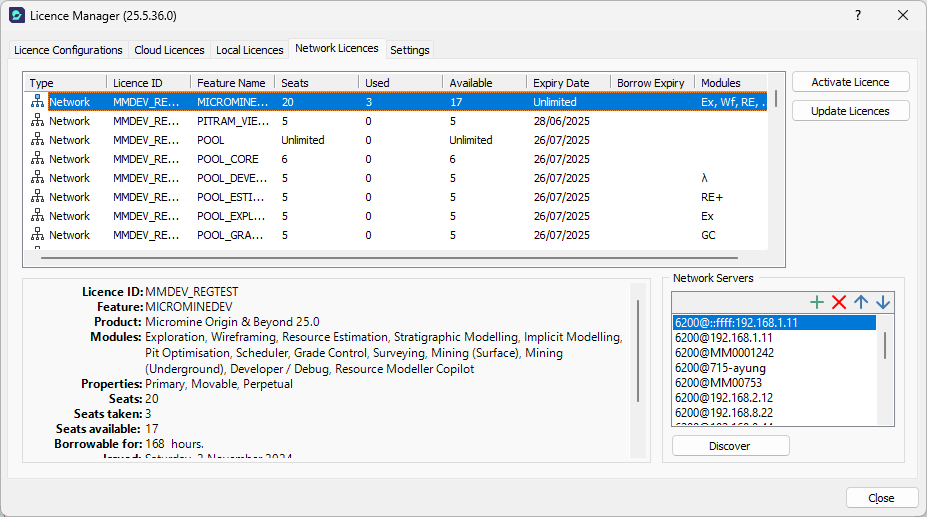The width and height of the screenshot is (927, 517).
Task: Sort by the Type column header
Action: 65,83
